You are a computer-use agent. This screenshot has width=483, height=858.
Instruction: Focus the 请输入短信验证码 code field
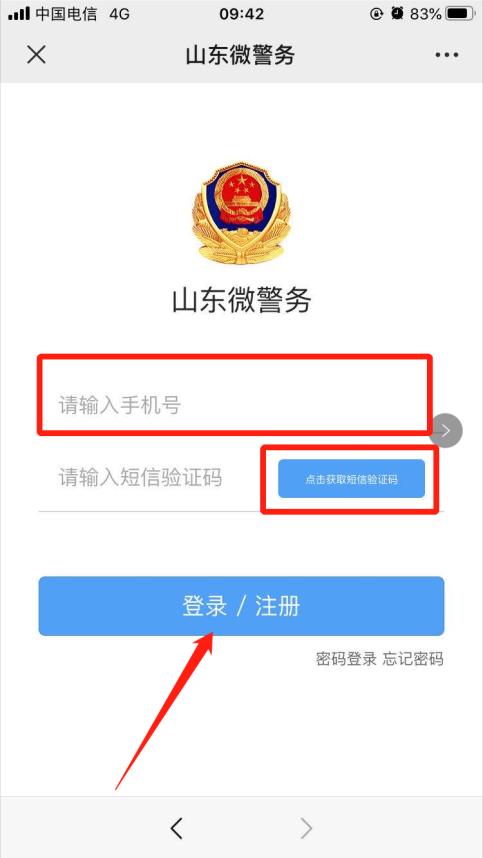tap(149, 478)
